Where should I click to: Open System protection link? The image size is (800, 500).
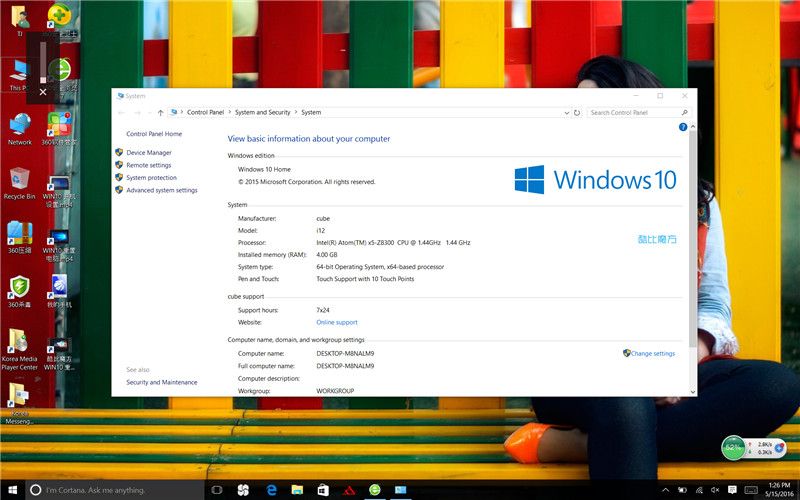(x=152, y=178)
